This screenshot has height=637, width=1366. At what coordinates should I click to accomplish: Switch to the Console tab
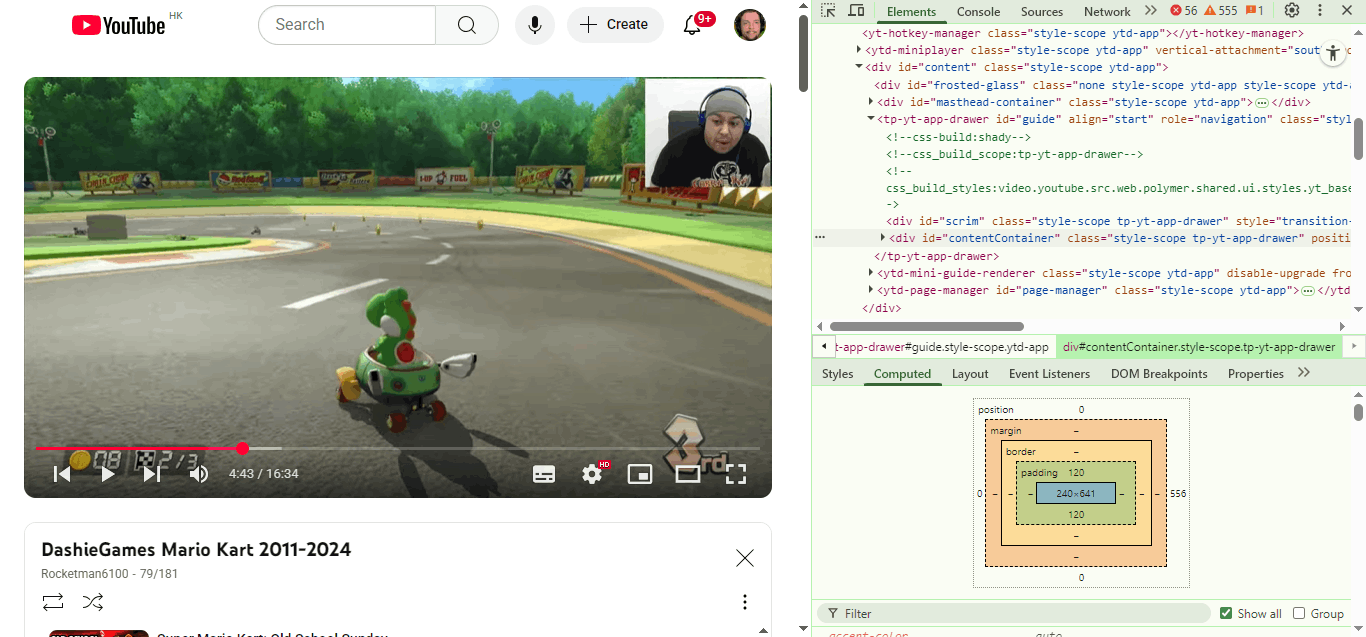(978, 12)
